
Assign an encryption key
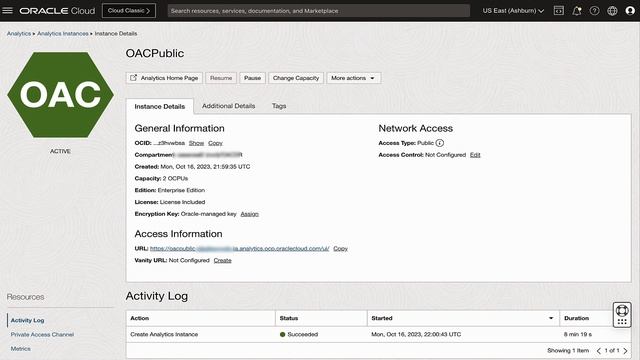pyautogui.click(x=249, y=214)
